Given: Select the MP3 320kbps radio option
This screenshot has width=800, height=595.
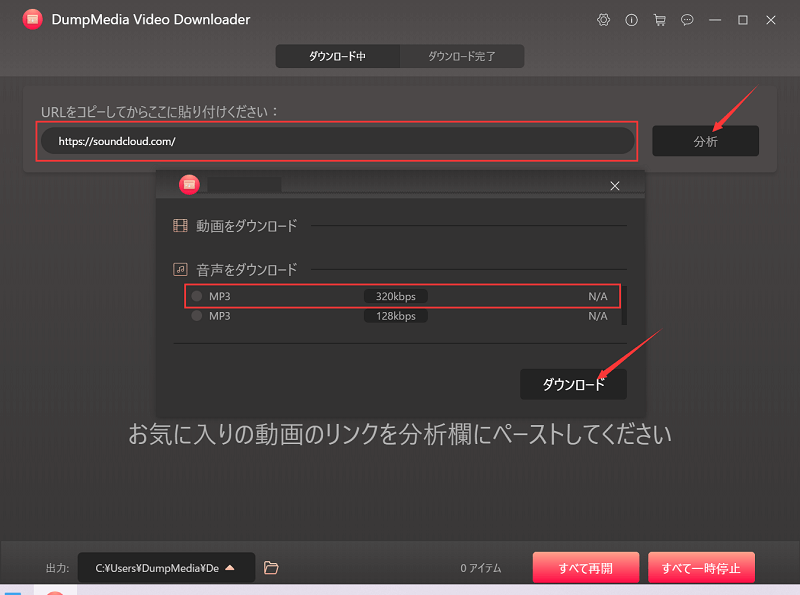Looking at the screenshot, I should coord(197,296).
